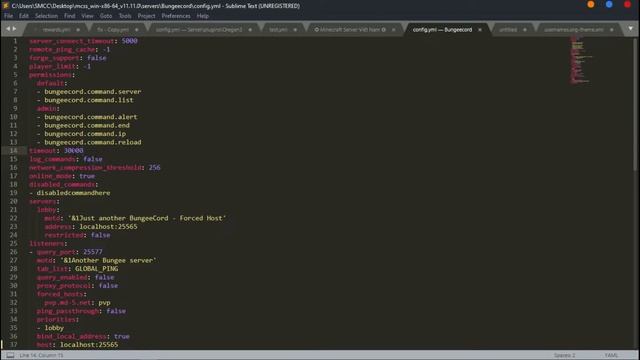640x360 pixels.
Task: Open the tab list dropdown arrow
Action: click(x=630, y=29)
